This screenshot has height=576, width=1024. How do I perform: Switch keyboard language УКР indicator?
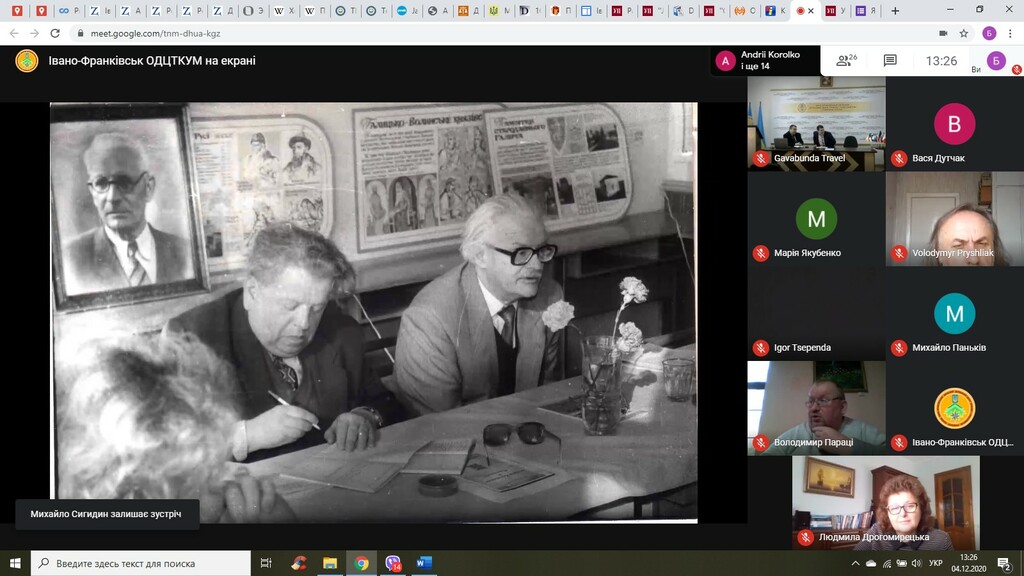tap(936, 563)
